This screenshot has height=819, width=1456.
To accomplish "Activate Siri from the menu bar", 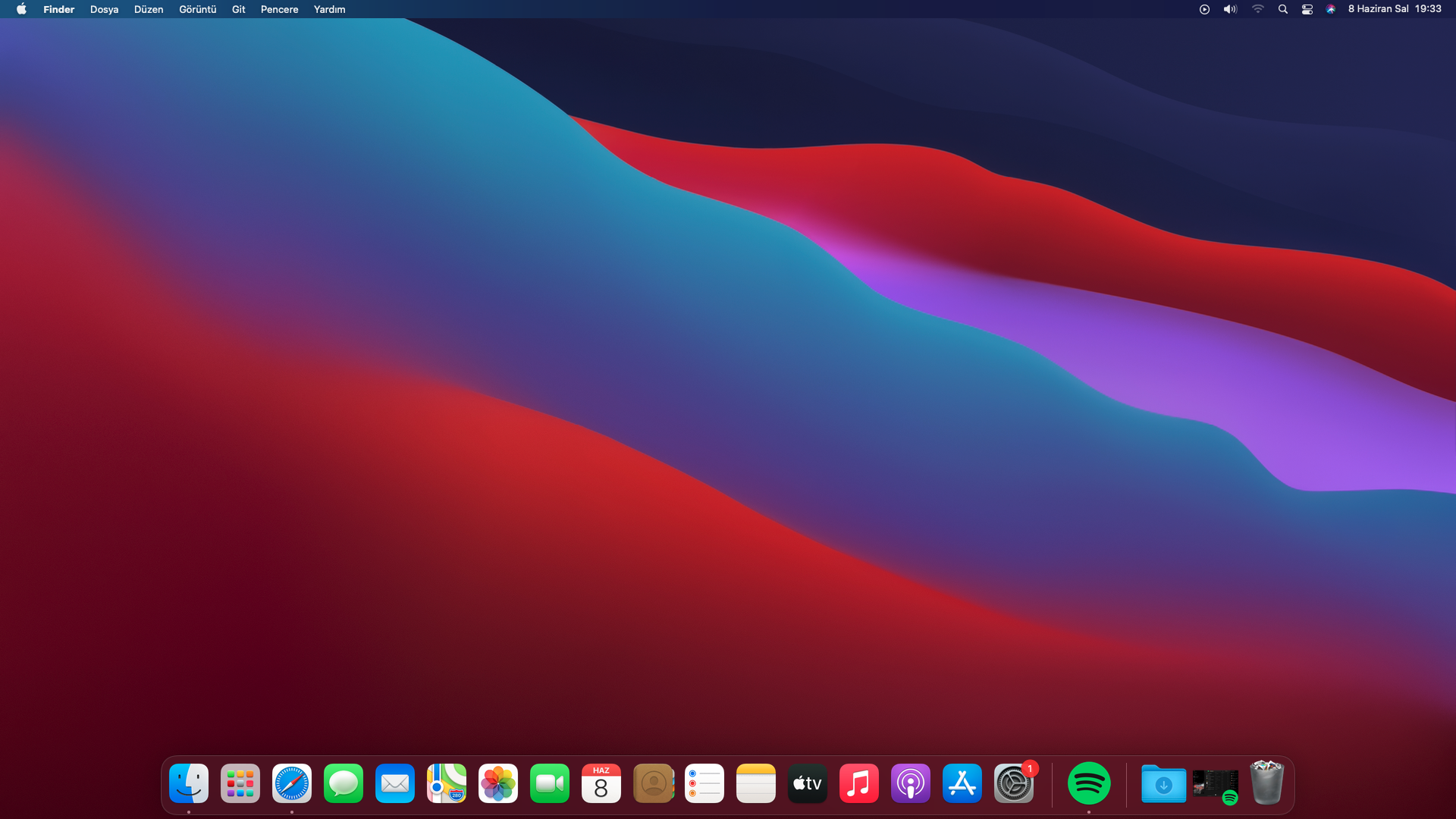I will pos(1330,9).
